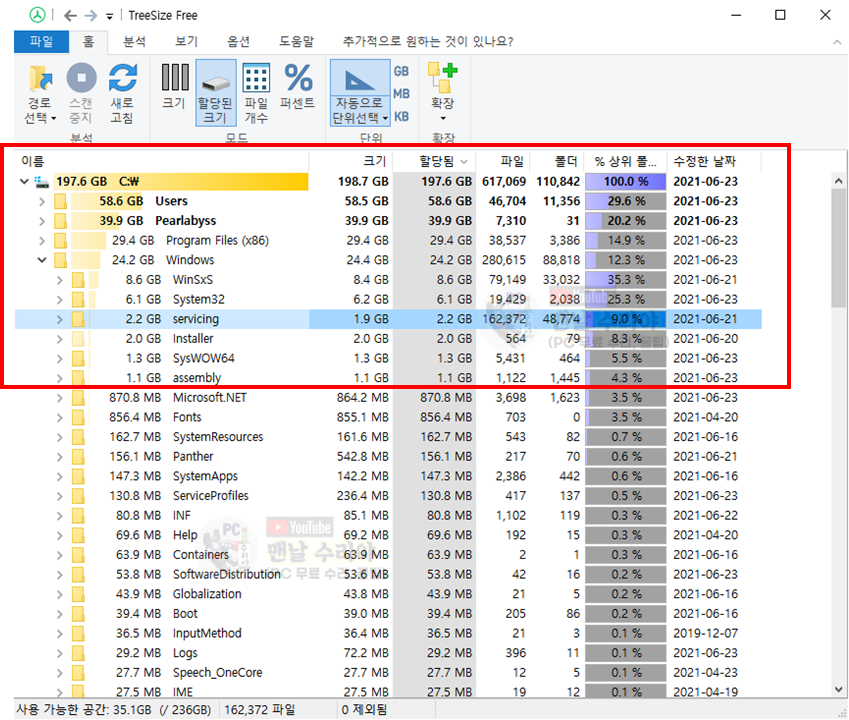This screenshot has height=720, width=849.
Task: Expand the Users folder
Action: [x=42, y=201]
